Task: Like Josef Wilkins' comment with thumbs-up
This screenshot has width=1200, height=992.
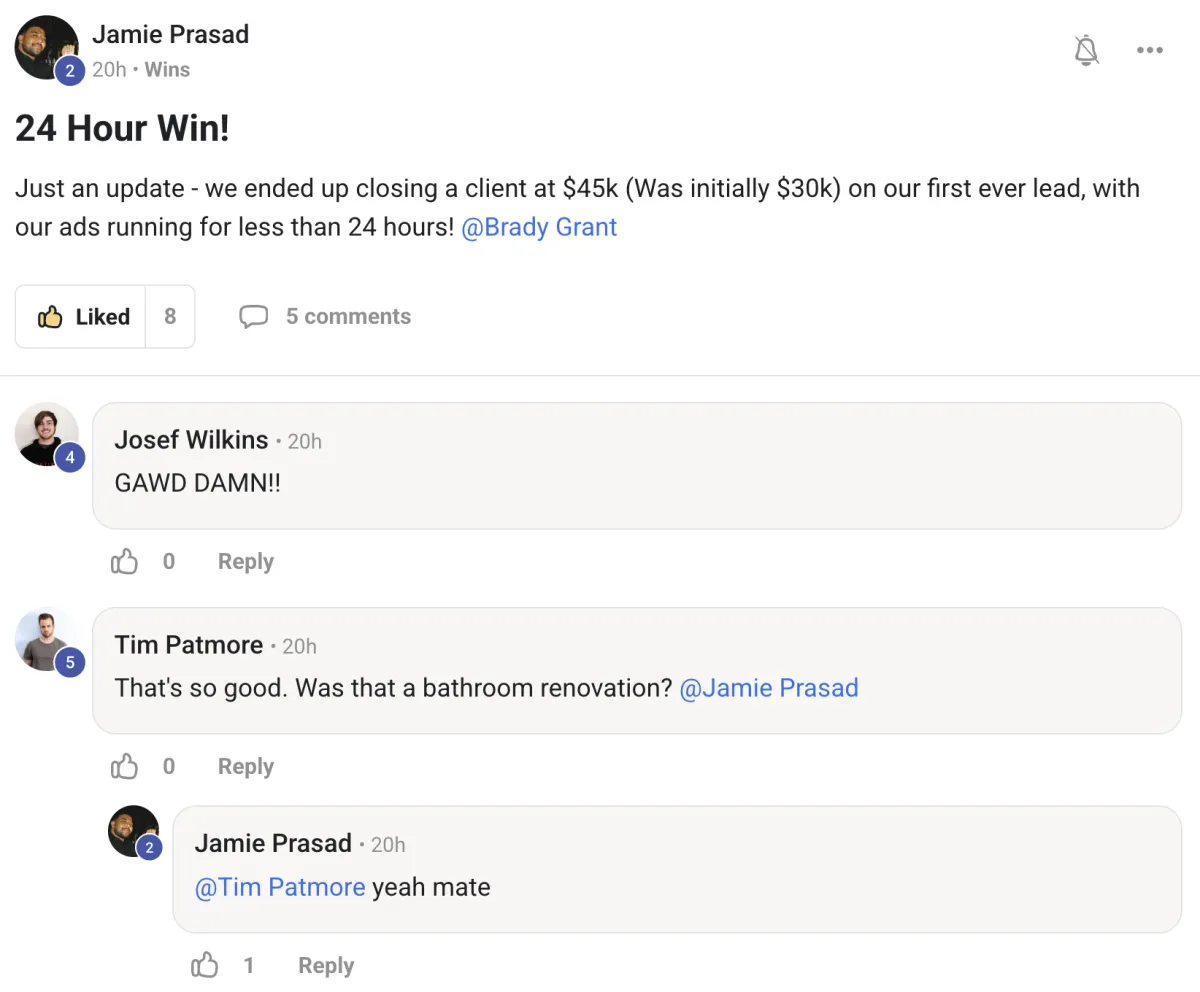Action: pyautogui.click(x=124, y=562)
